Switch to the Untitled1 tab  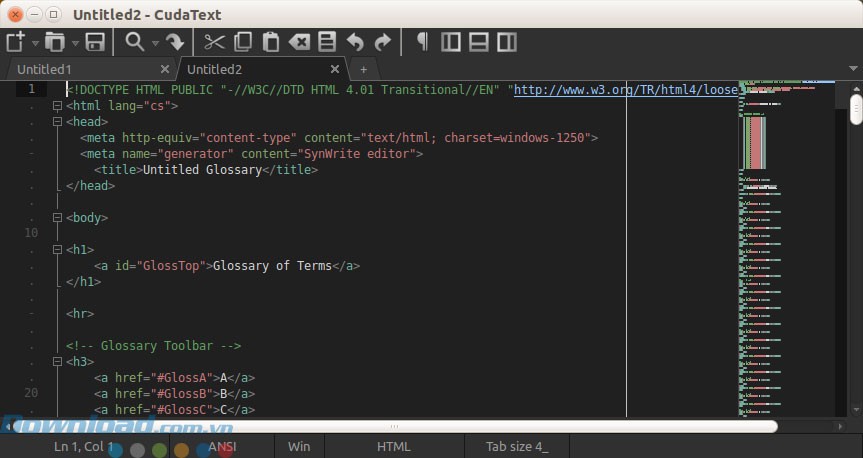pyautogui.click(x=44, y=69)
